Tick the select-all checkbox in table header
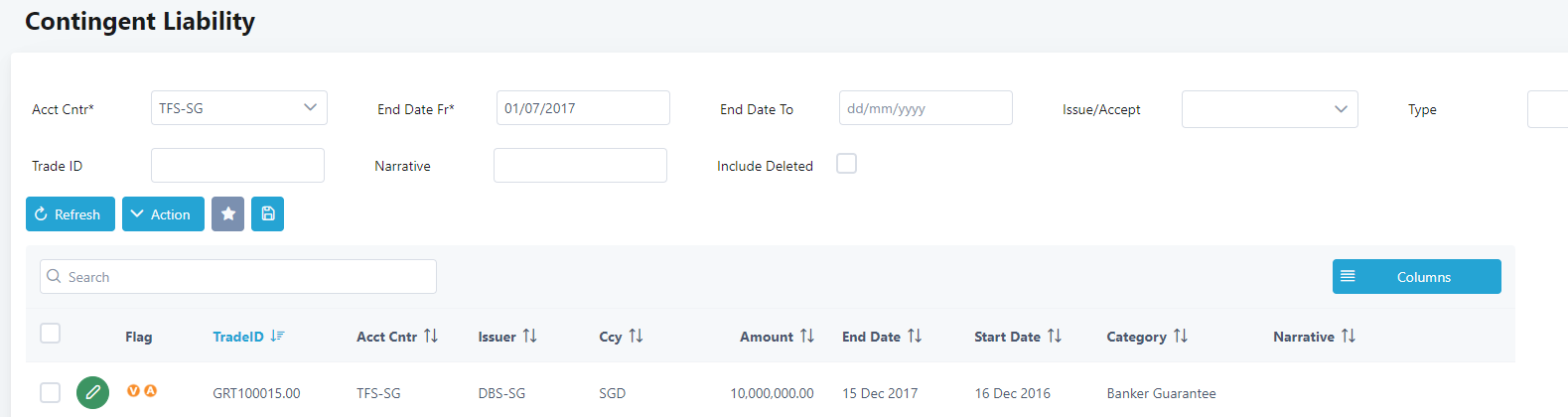This screenshot has width=1568, height=417. click(x=50, y=334)
